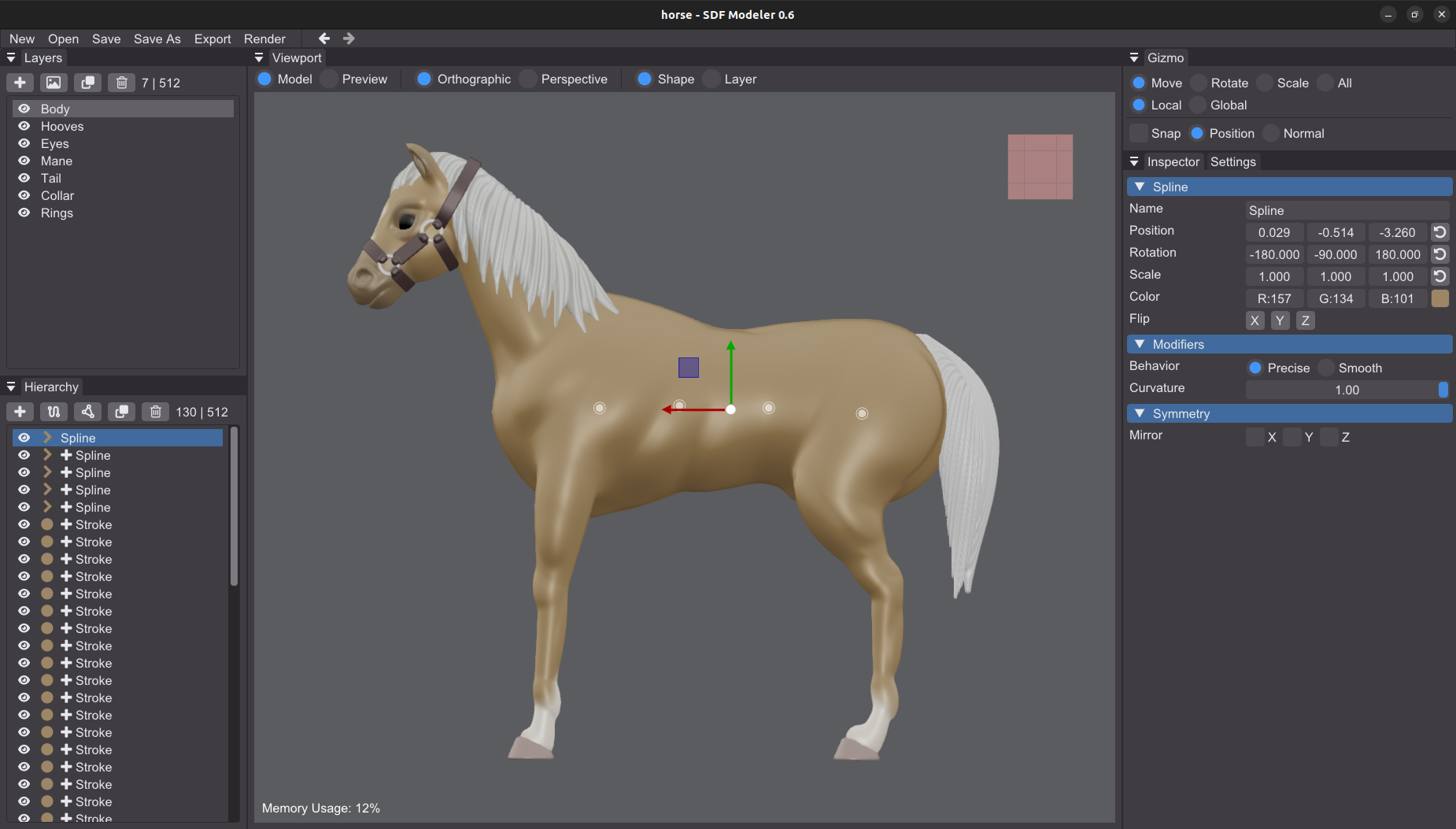Open the spline color swatch
This screenshot has width=1456, height=829.
click(x=1439, y=298)
